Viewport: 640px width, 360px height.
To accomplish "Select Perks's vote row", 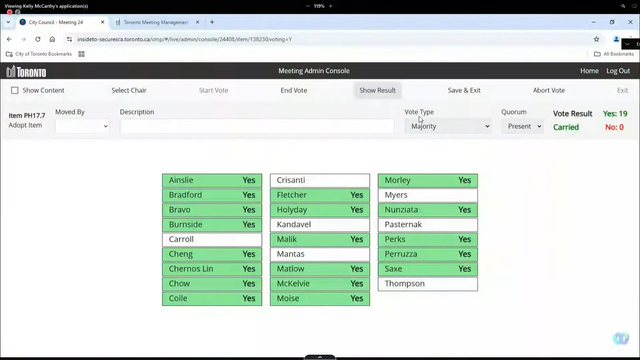I will click(427, 239).
